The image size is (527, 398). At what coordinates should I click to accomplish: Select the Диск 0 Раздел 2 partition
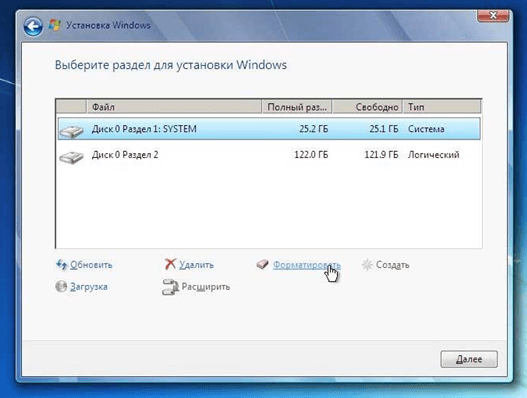(269, 155)
